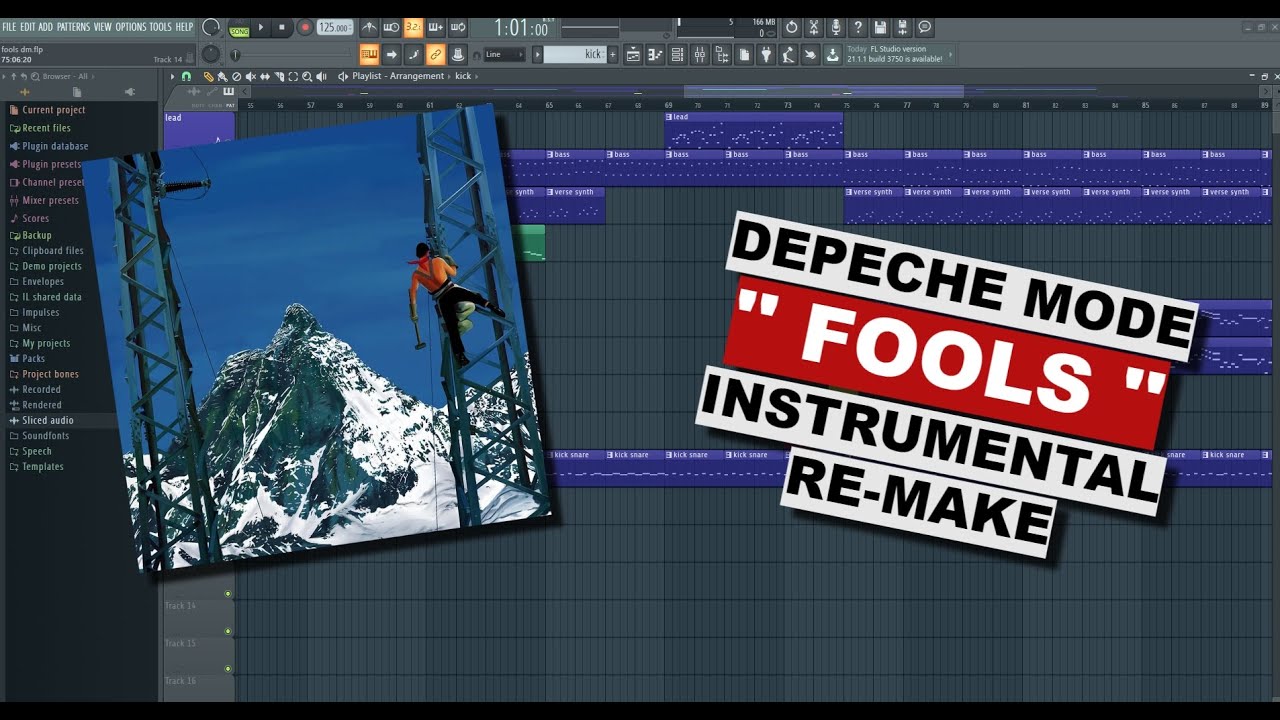Activate the Playback speaker tool
Screen dimensions: 1280x720
pyautogui.click(x=321, y=76)
